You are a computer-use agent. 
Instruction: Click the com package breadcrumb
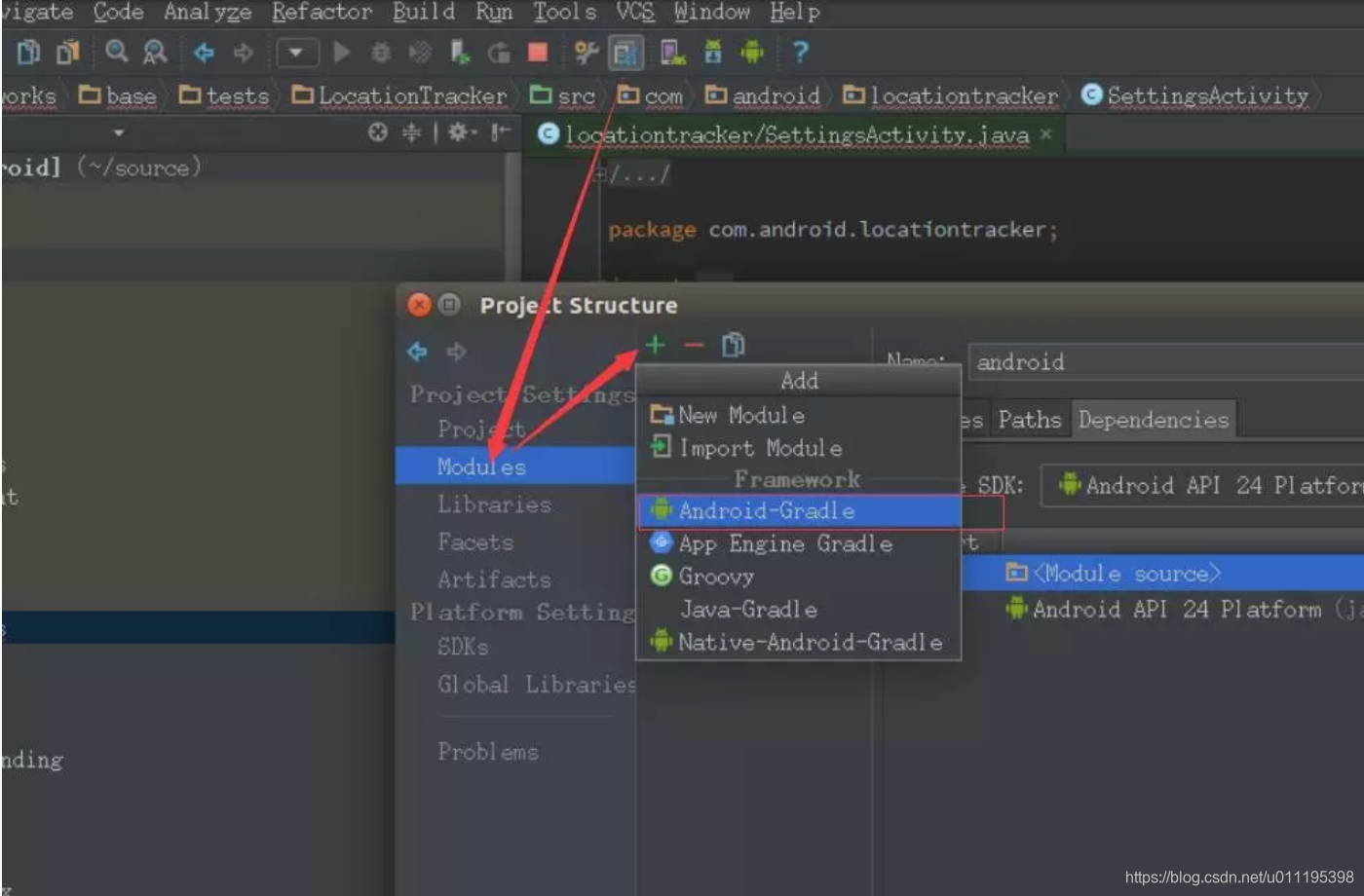pos(651,95)
